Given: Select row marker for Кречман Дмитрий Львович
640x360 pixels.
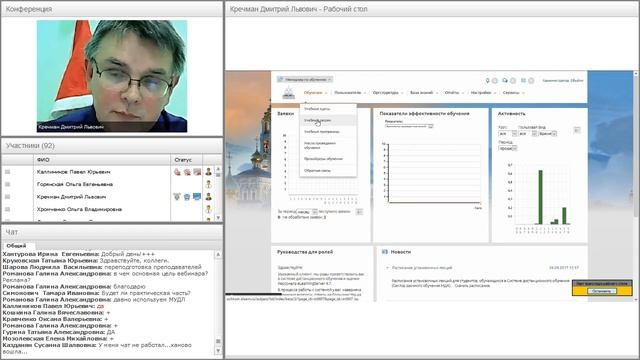Looking at the screenshot, I should point(7,197).
